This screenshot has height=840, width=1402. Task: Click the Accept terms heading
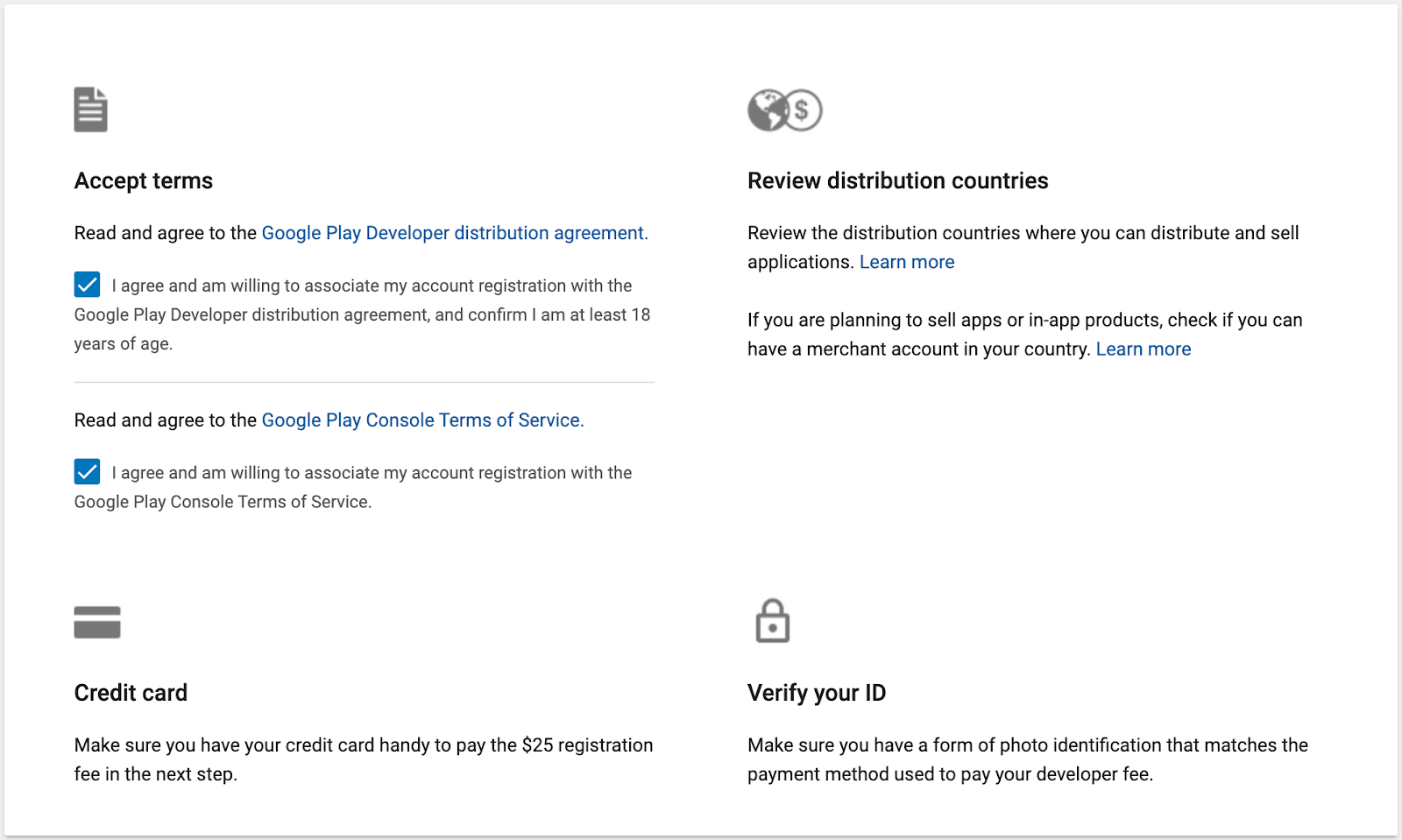pos(144,180)
